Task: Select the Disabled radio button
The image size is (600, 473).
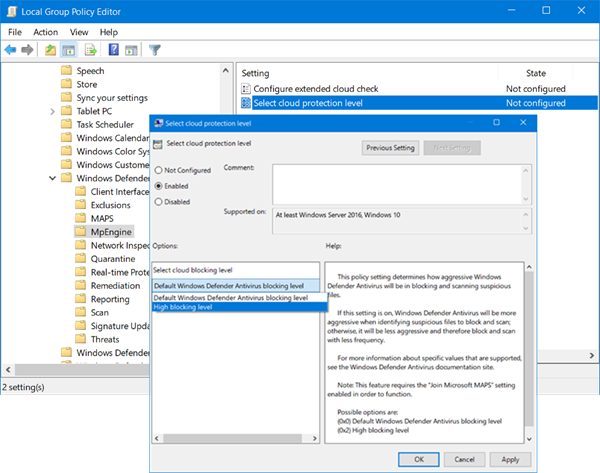Action: [x=158, y=202]
